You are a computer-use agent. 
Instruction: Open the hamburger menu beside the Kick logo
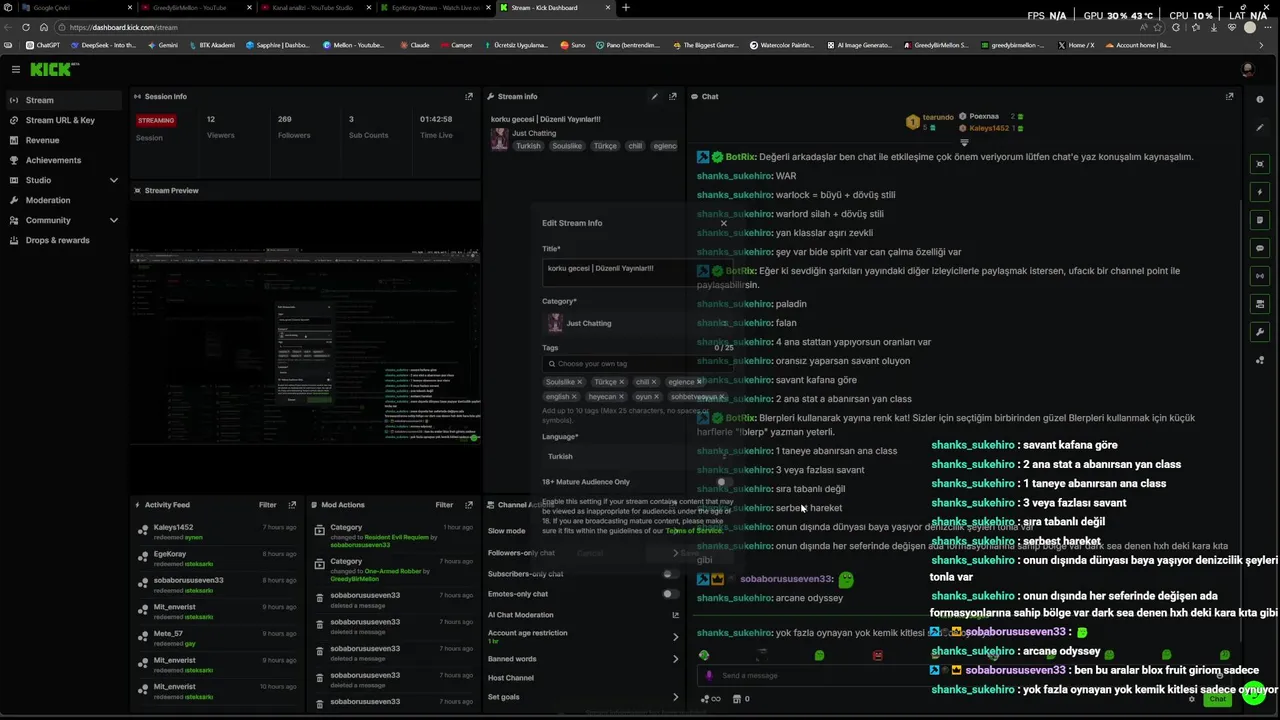point(16,69)
